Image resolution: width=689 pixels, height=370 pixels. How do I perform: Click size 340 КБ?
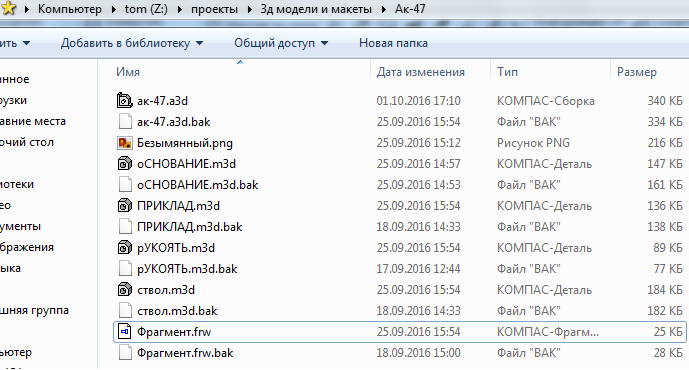(x=665, y=101)
